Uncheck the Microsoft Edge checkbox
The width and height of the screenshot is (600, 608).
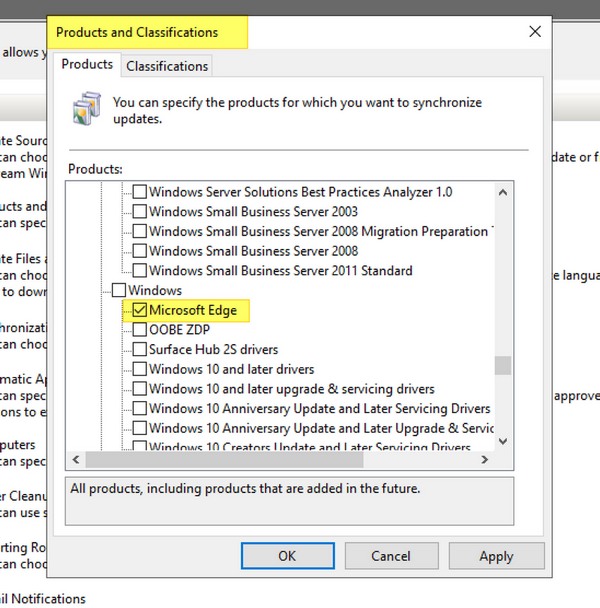(x=140, y=310)
